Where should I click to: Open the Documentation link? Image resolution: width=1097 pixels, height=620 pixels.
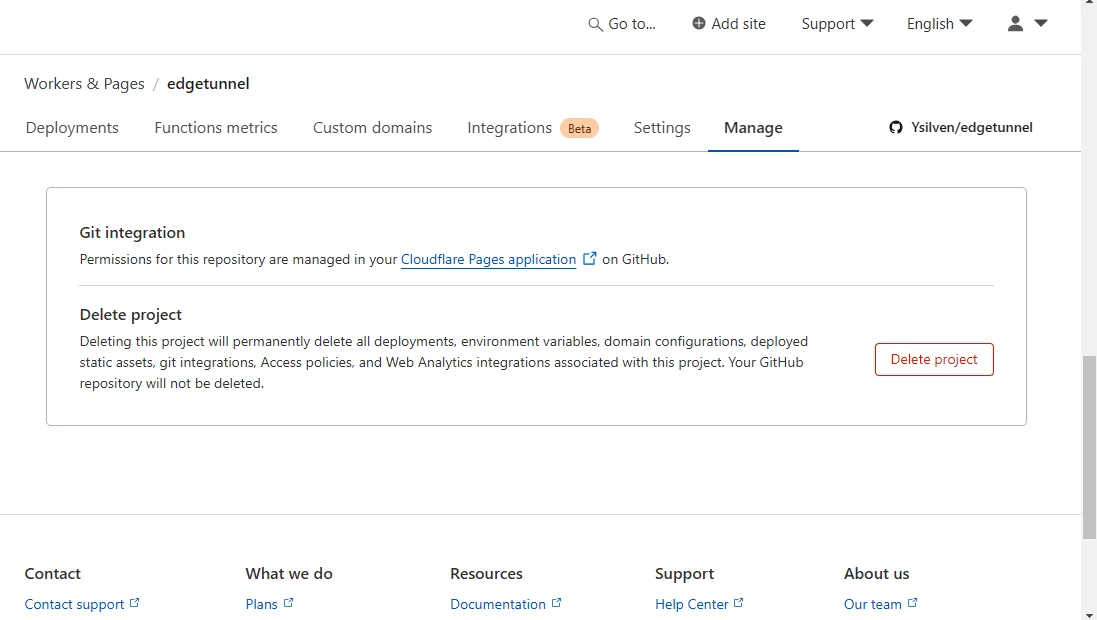pyautogui.click(x=497, y=605)
